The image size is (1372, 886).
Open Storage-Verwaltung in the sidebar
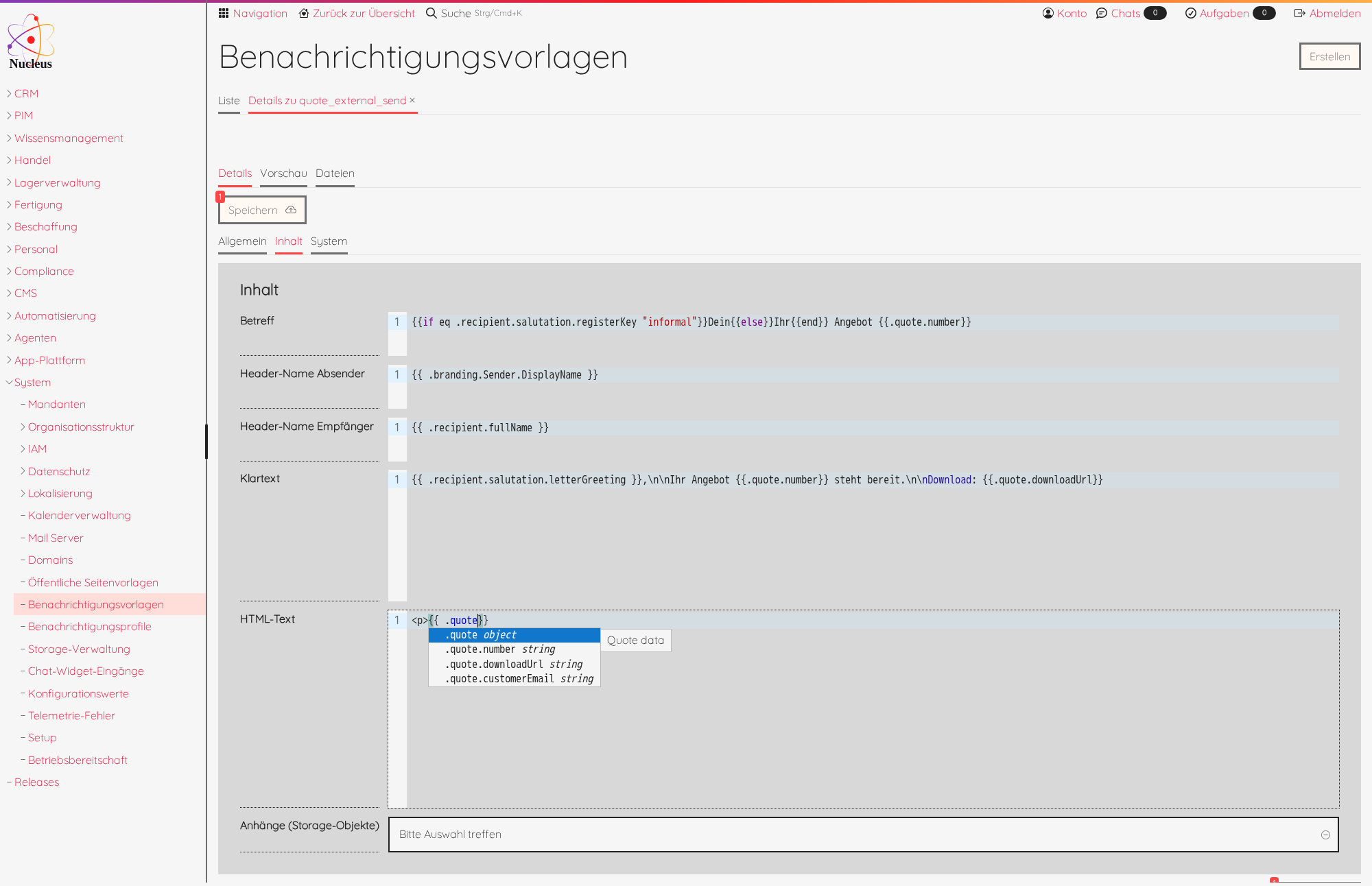click(79, 649)
